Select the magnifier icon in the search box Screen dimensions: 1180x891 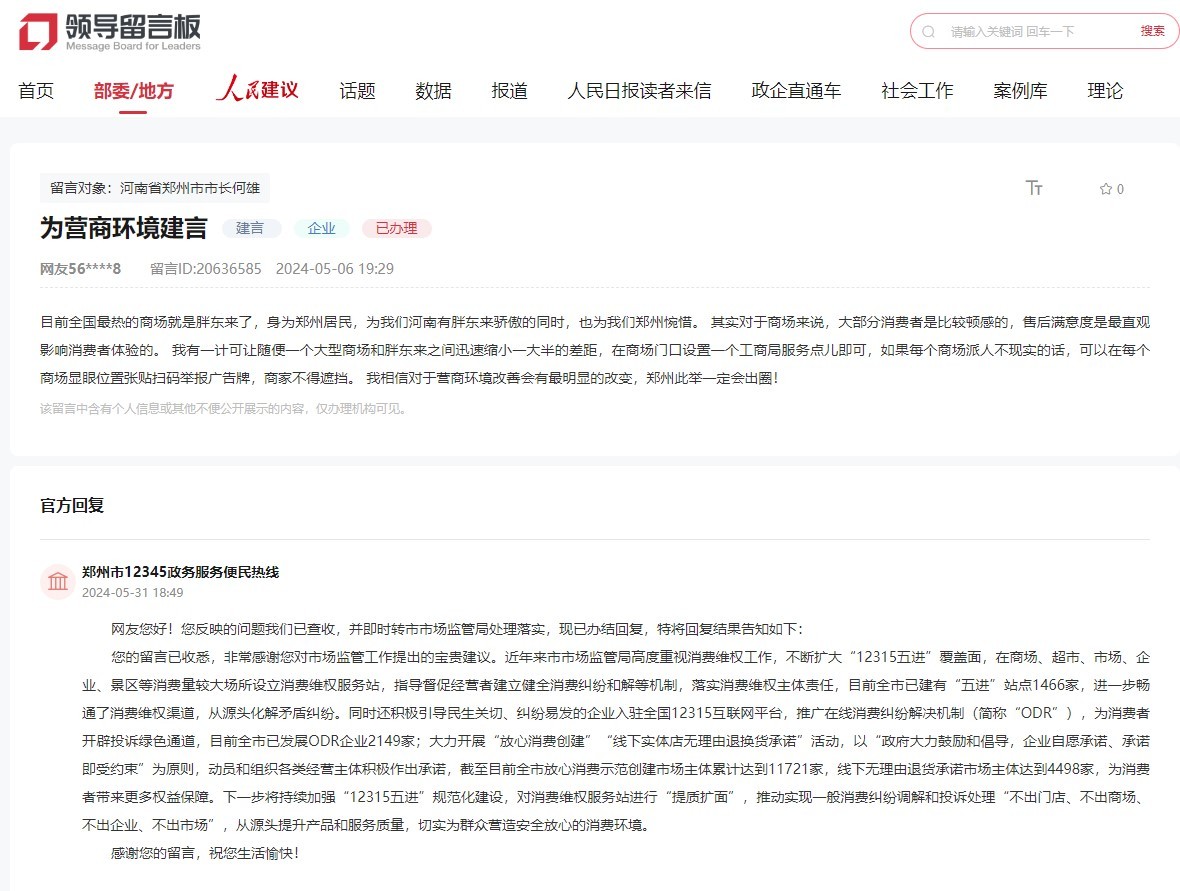coord(929,32)
